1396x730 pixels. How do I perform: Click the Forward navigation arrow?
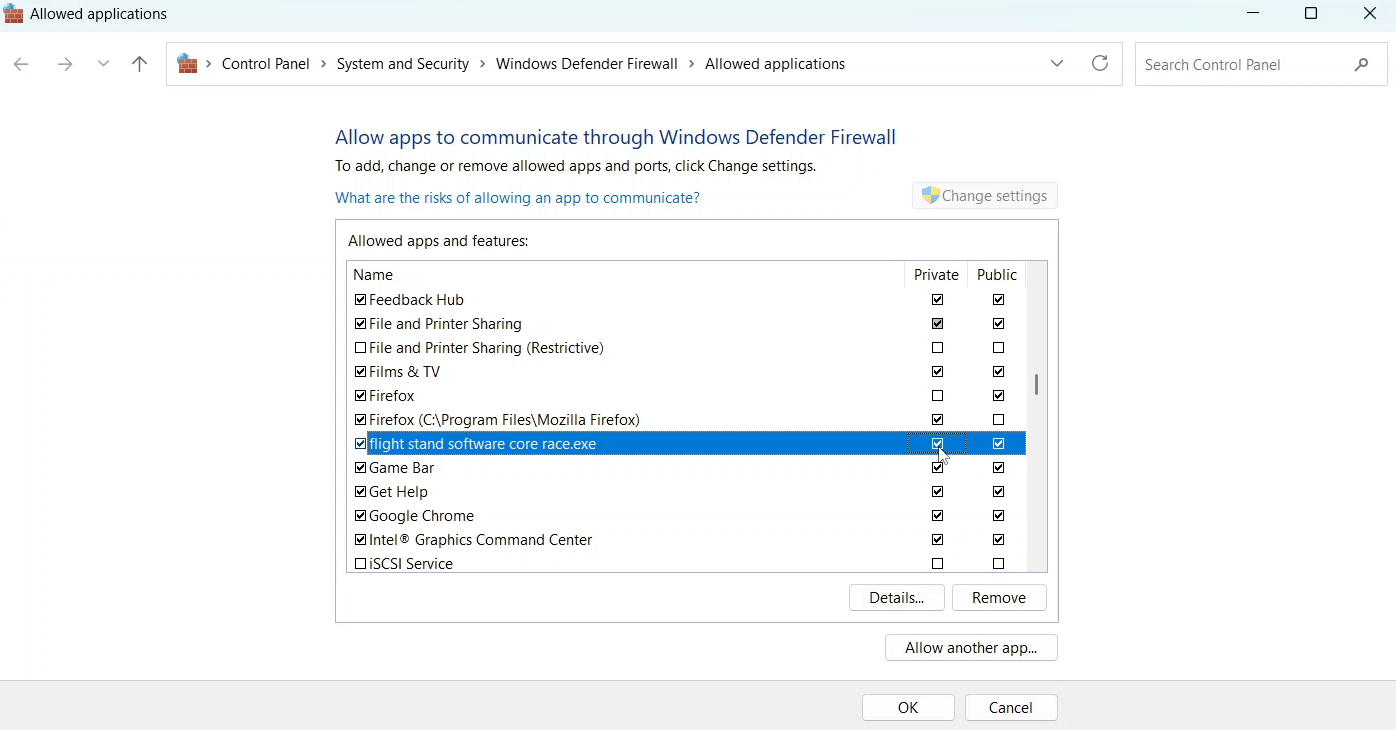coord(65,64)
